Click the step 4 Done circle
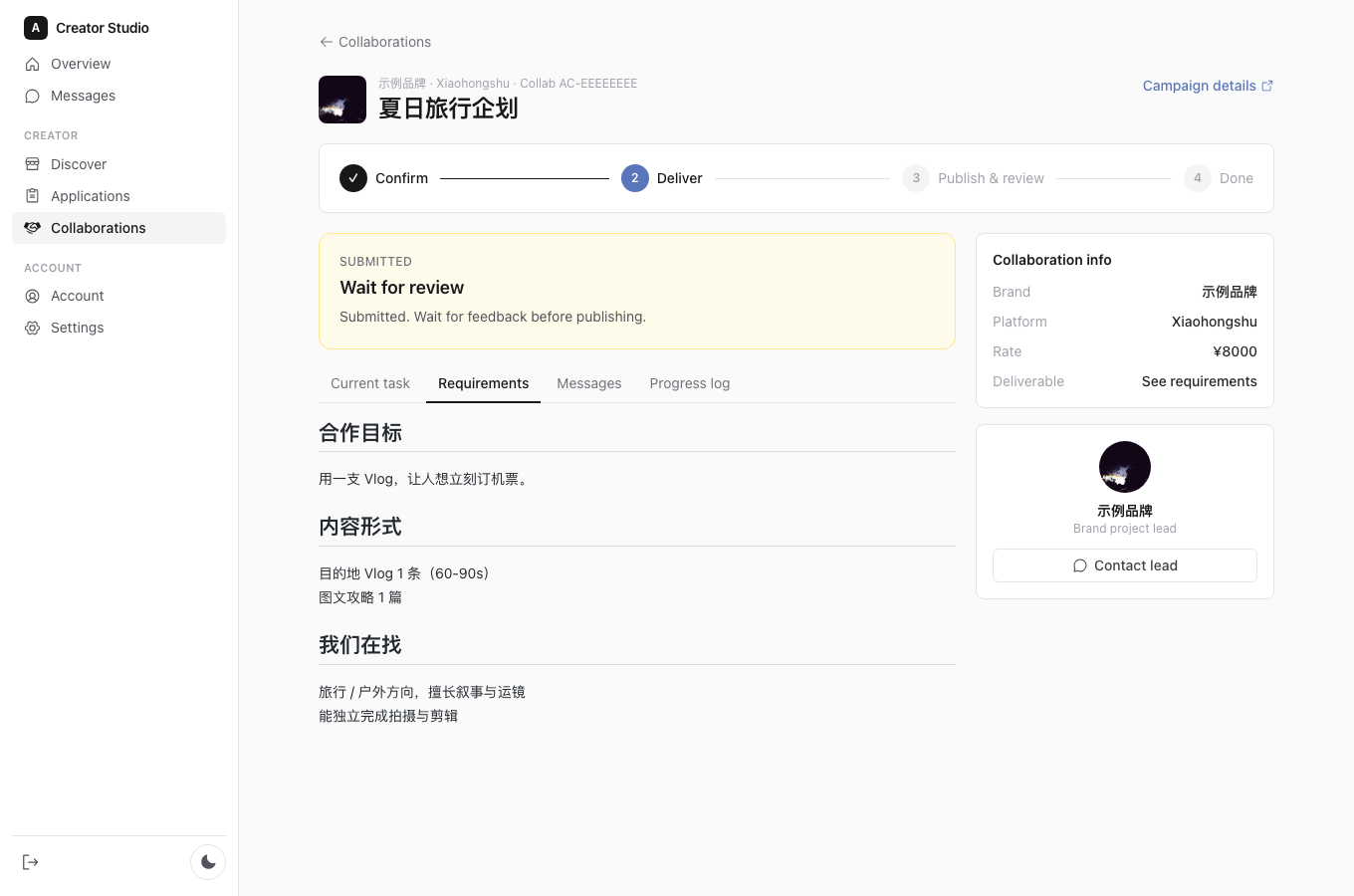Viewport: 1354px width, 896px height. tap(1198, 178)
